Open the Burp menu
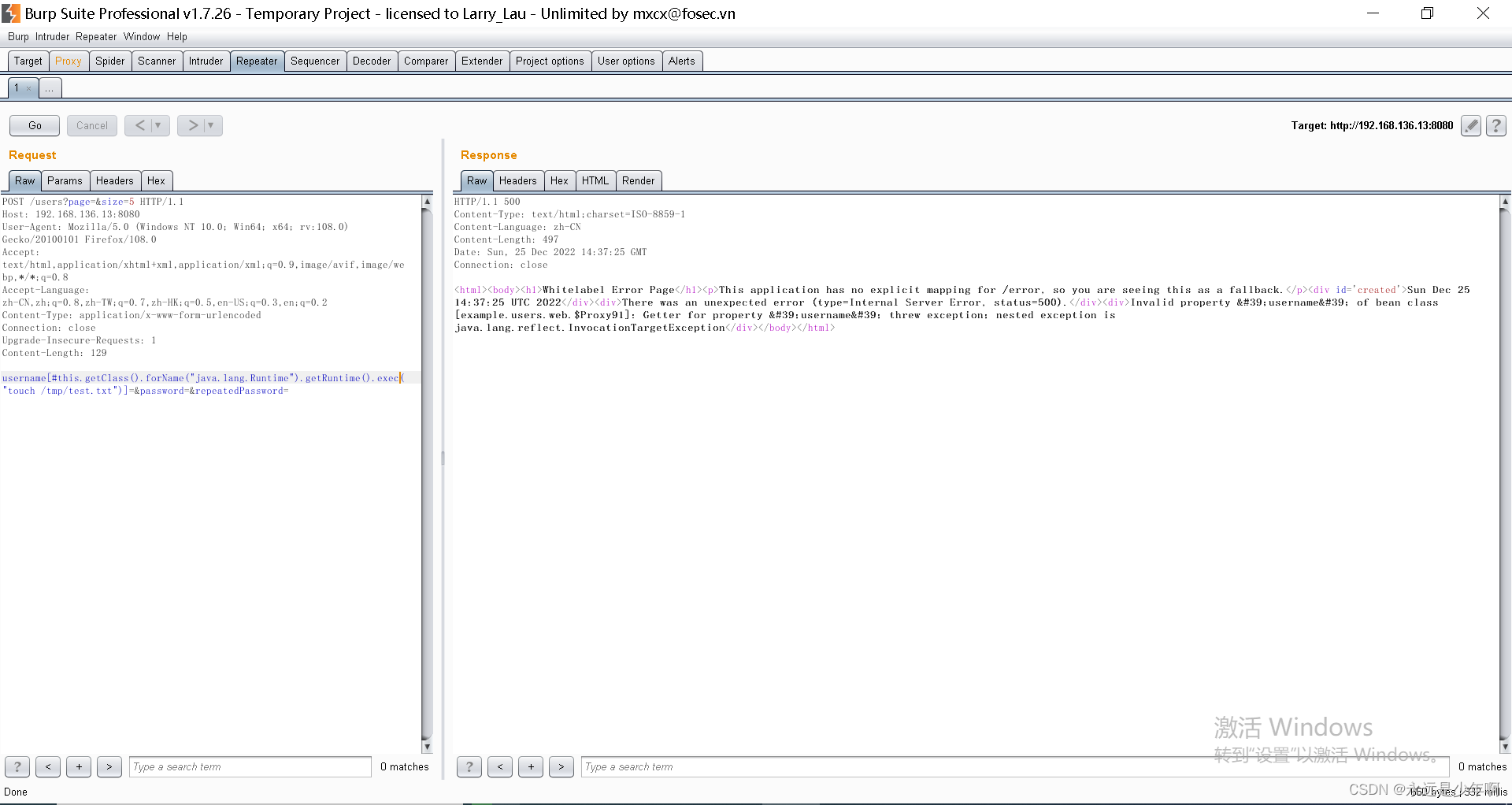Image resolution: width=1512 pixels, height=805 pixels. pyautogui.click(x=18, y=37)
